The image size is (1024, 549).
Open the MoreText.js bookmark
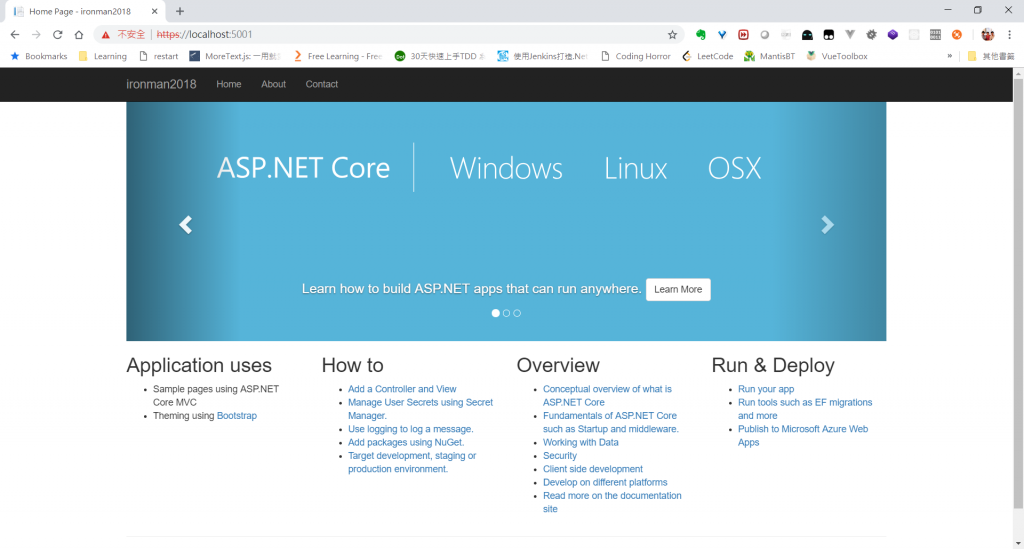click(x=234, y=56)
